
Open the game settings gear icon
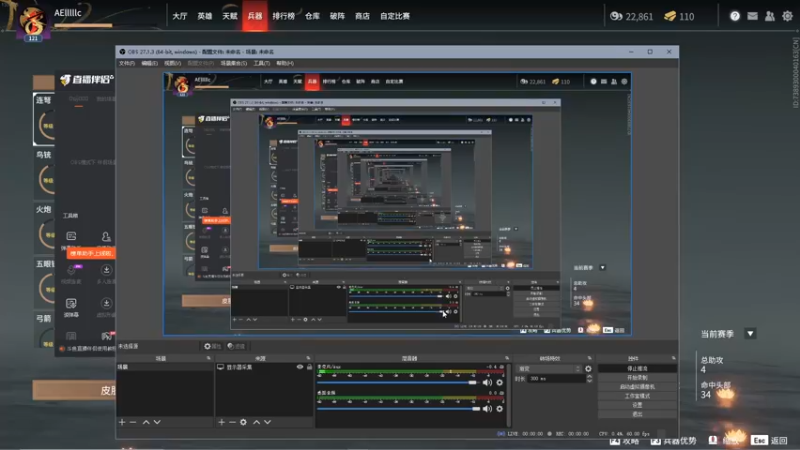click(787, 16)
